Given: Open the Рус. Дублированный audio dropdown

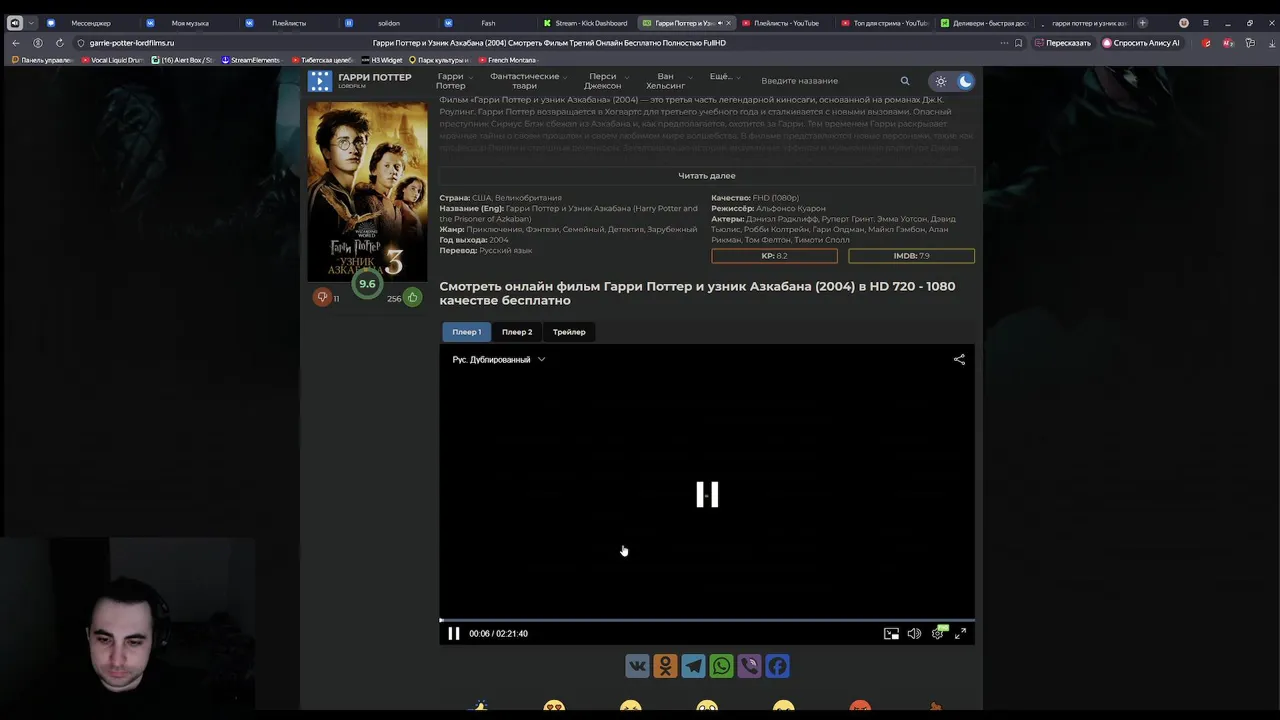Looking at the screenshot, I should click(x=498, y=359).
